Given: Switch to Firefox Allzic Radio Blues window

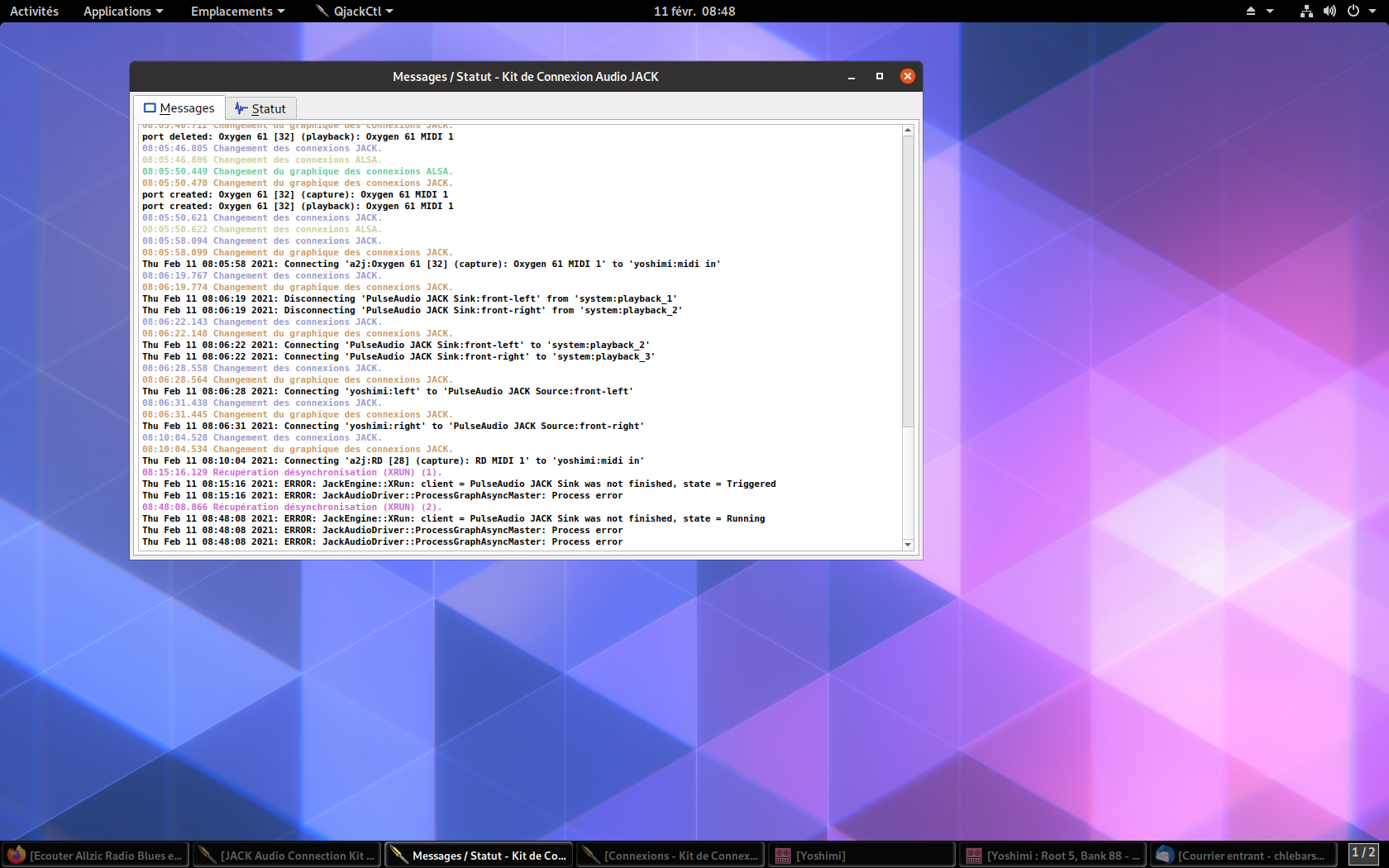Looking at the screenshot, I should [96, 856].
